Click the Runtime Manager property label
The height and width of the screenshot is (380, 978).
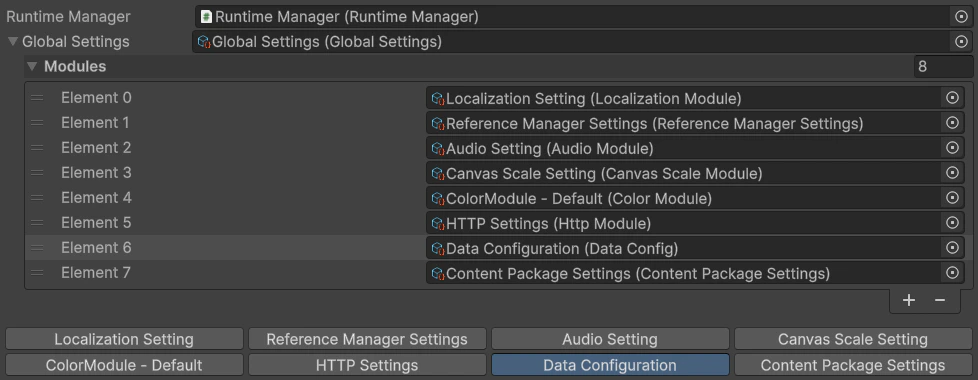coord(69,17)
